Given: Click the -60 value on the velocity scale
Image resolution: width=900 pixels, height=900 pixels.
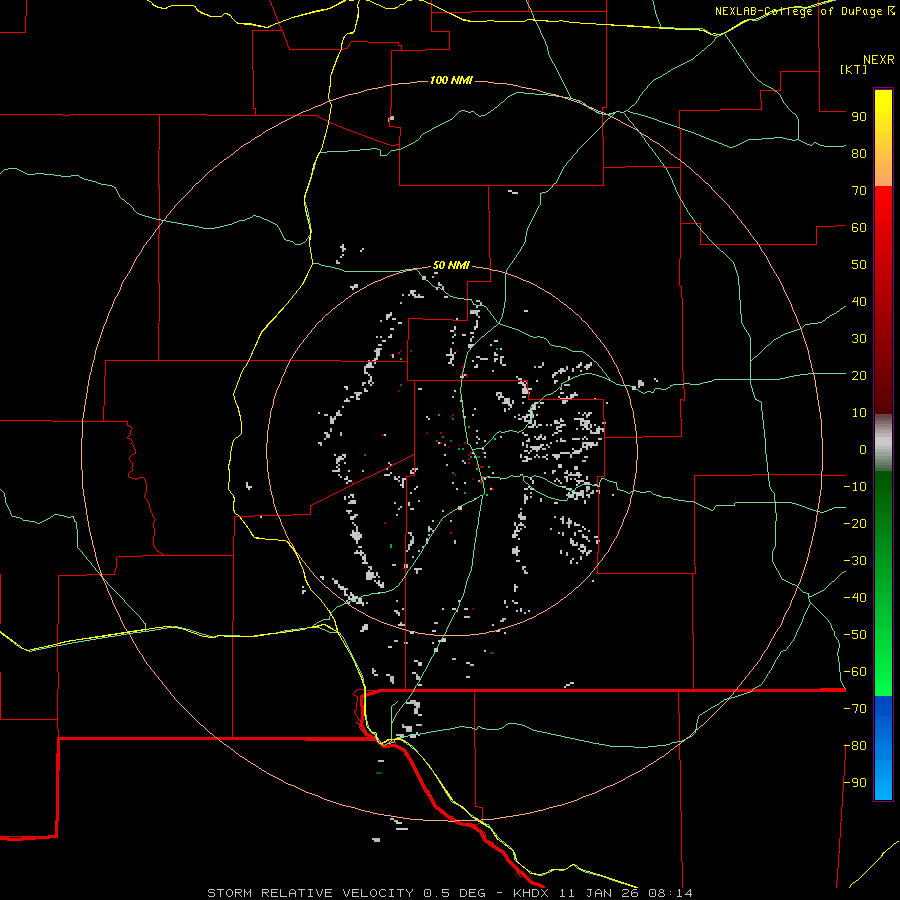Looking at the screenshot, I should 855,672.
